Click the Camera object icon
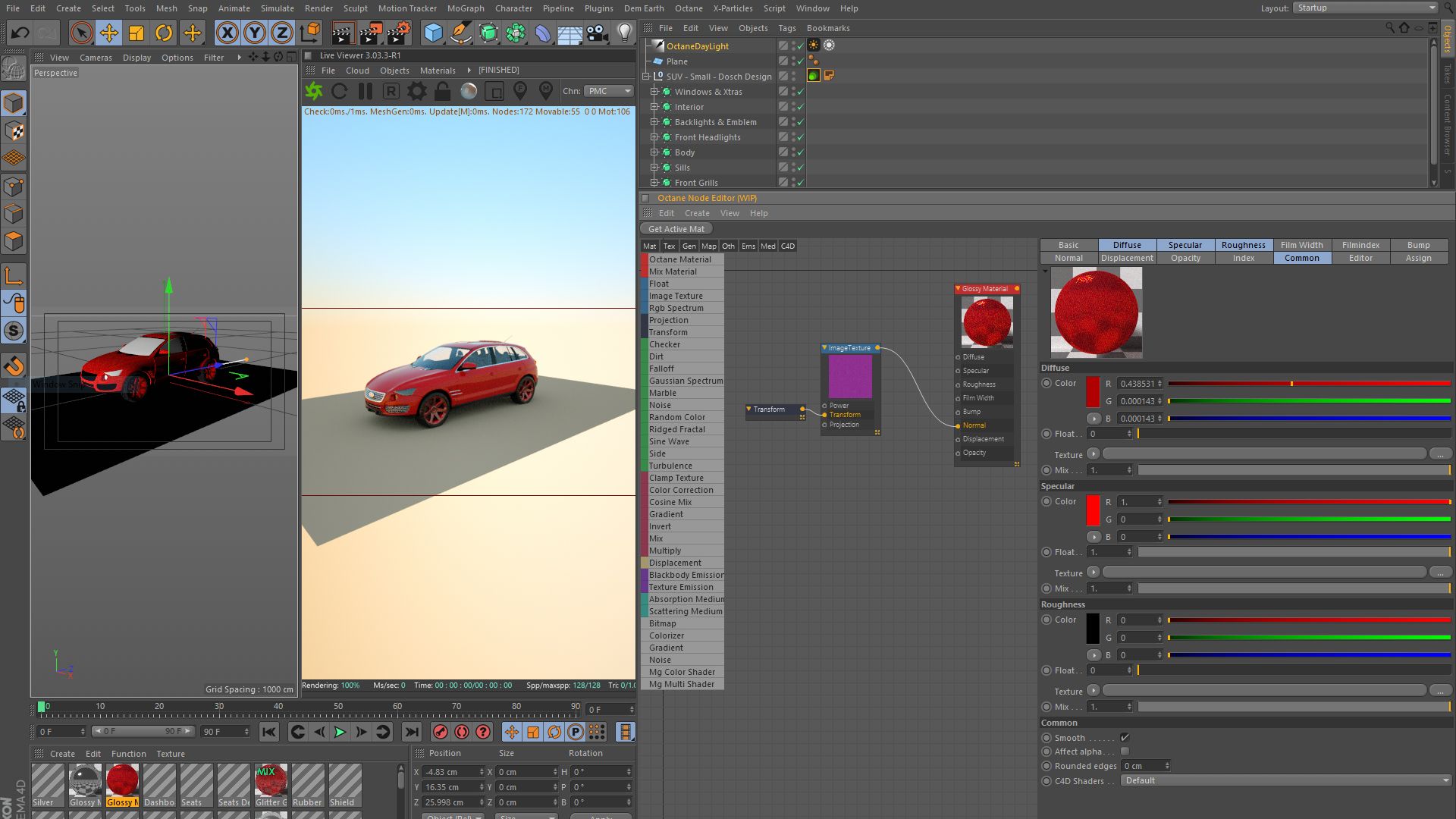Screen dimensions: 1456x819 tap(597, 33)
